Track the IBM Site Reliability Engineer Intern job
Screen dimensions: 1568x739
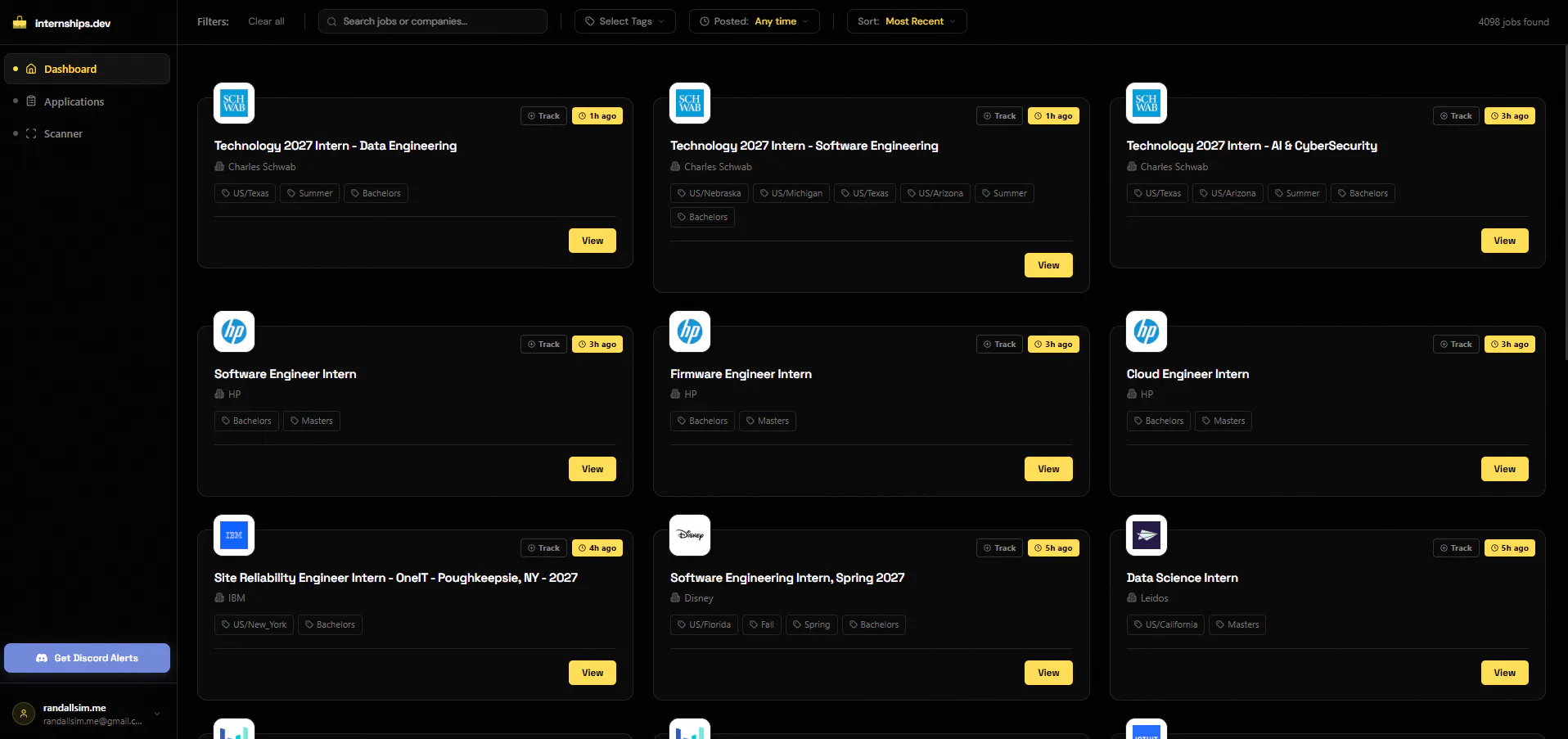(543, 548)
